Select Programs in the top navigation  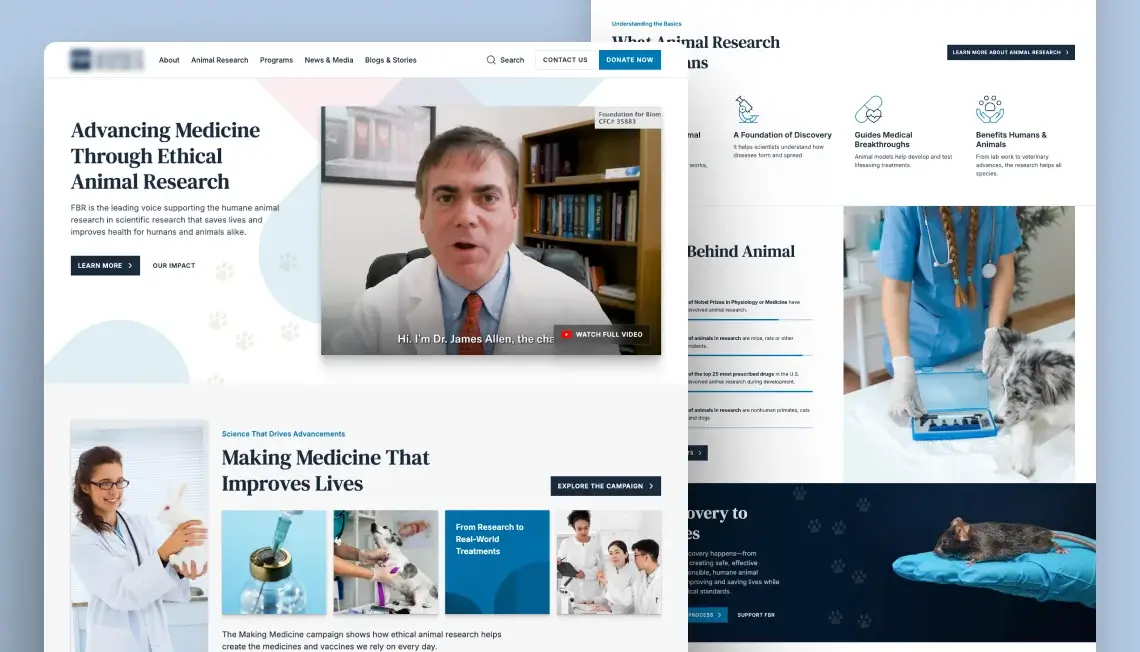[276, 60]
